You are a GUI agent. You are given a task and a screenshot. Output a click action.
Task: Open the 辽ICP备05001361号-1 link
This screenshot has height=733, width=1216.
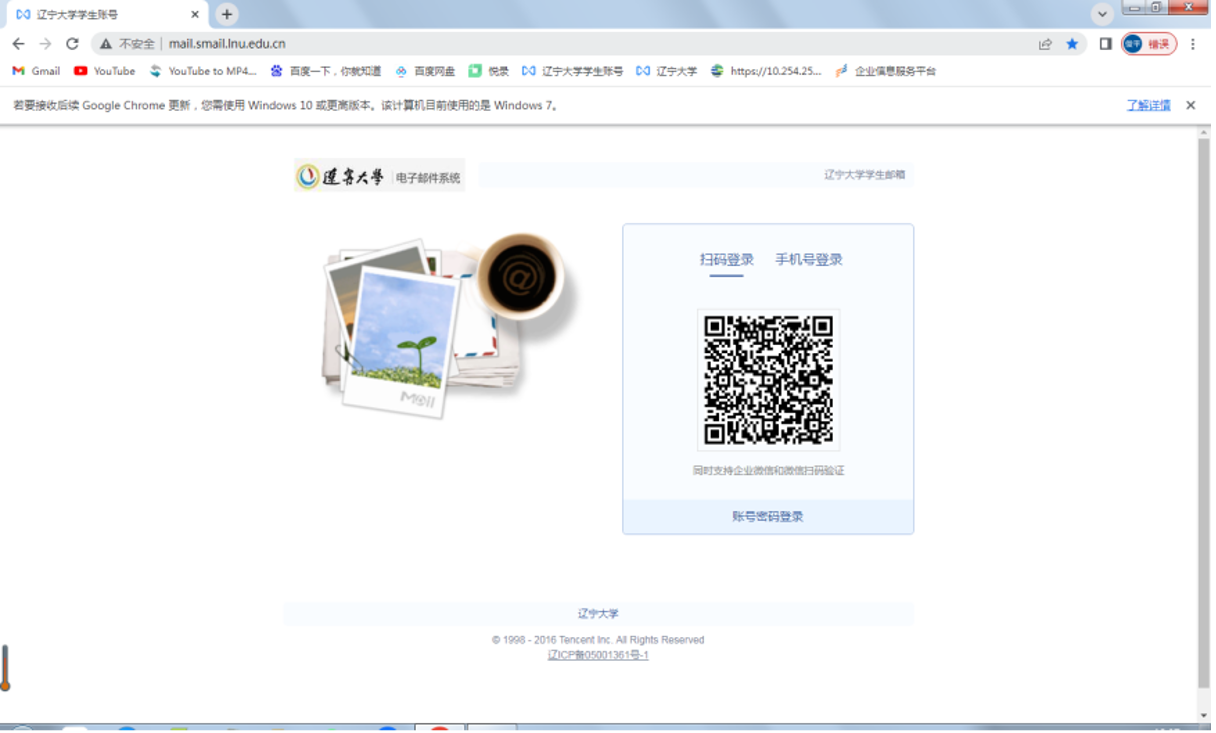coord(598,656)
